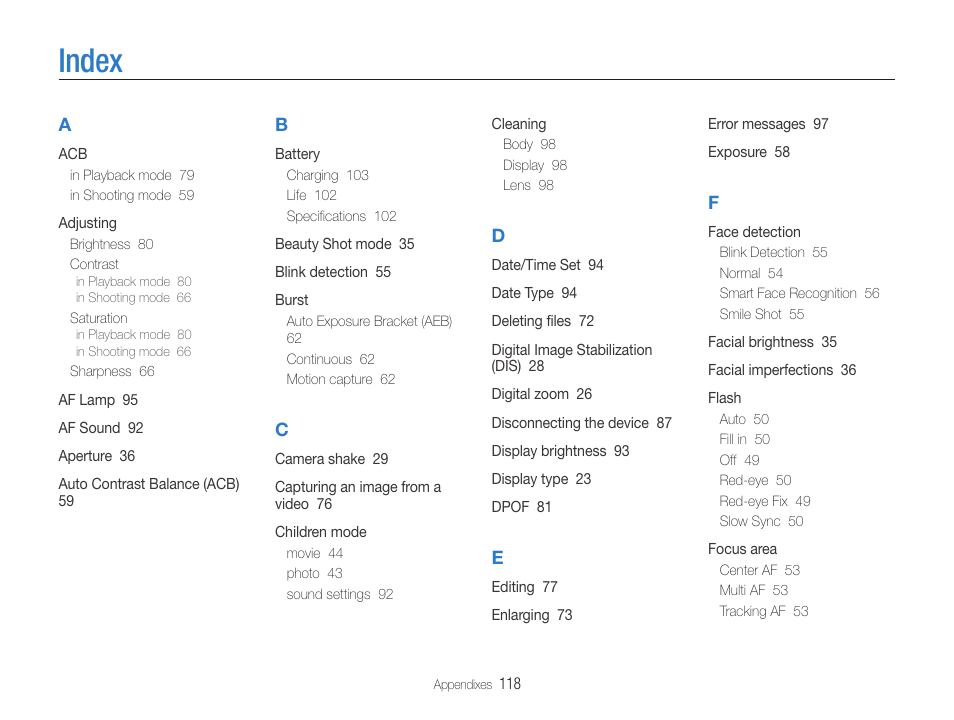The image size is (954, 720).
Task: Click 'Disconnecting the device 87' entry
Action: click(582, 423)
